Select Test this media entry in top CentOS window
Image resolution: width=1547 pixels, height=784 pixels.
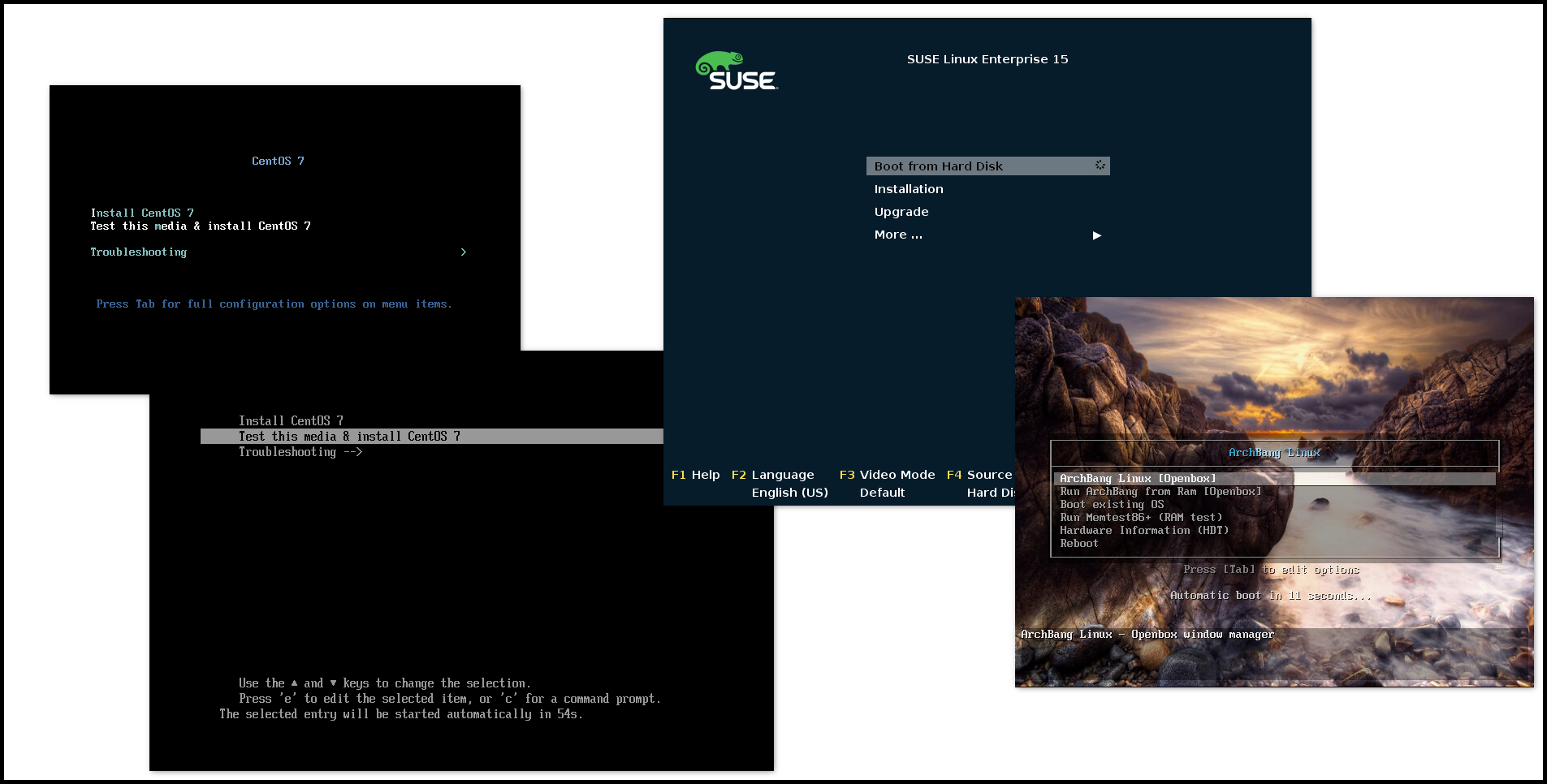pyautogui.click(x=201, y=226)
